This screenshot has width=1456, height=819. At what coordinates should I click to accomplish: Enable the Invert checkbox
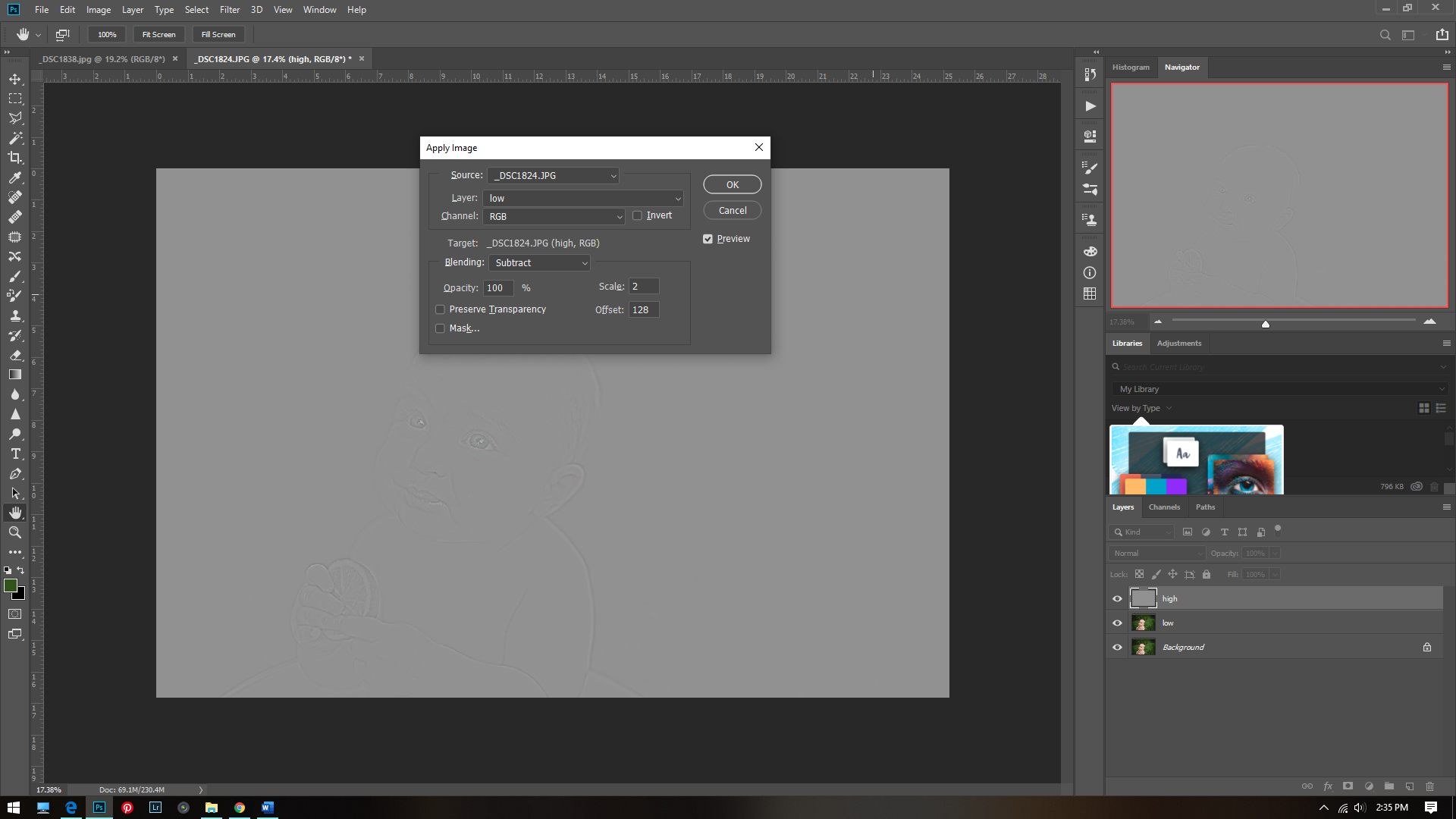point(637,216)
